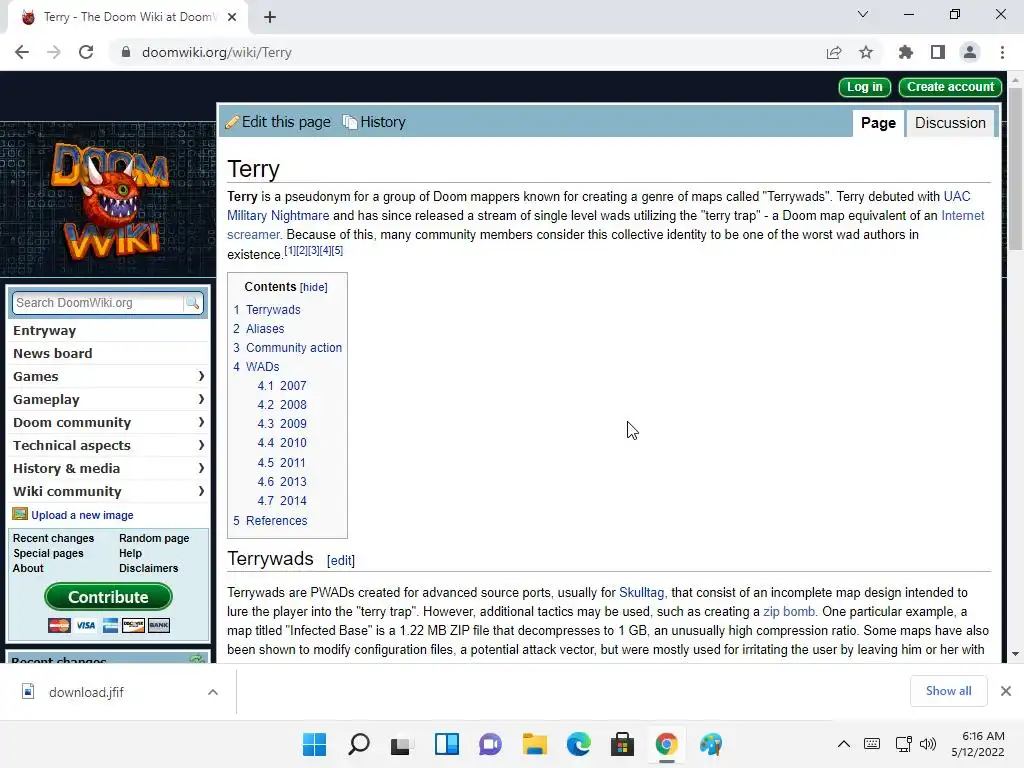Hide the Contents table

click(313, 287)
